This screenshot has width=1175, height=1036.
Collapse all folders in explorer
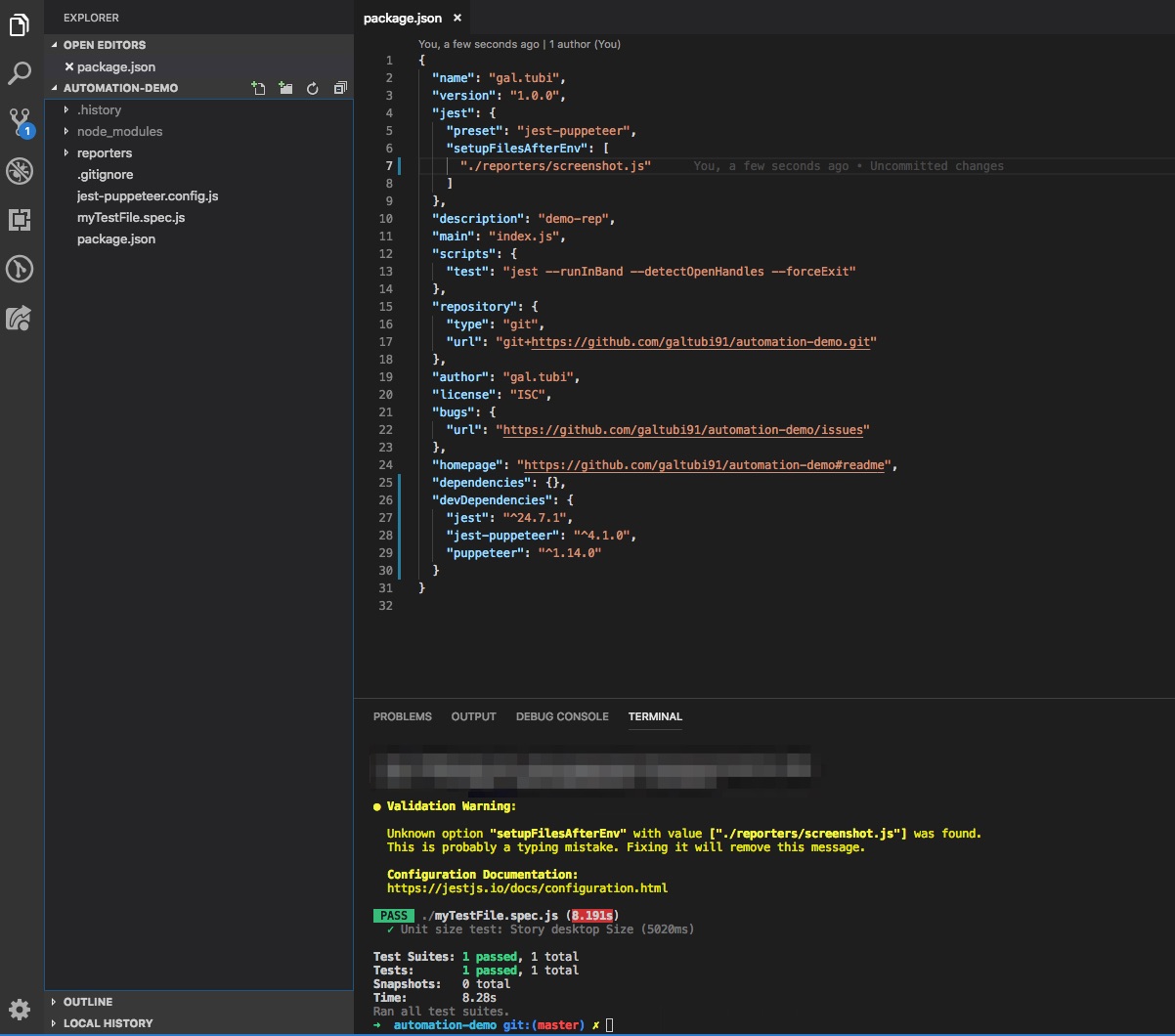click(x=340, y=88)
